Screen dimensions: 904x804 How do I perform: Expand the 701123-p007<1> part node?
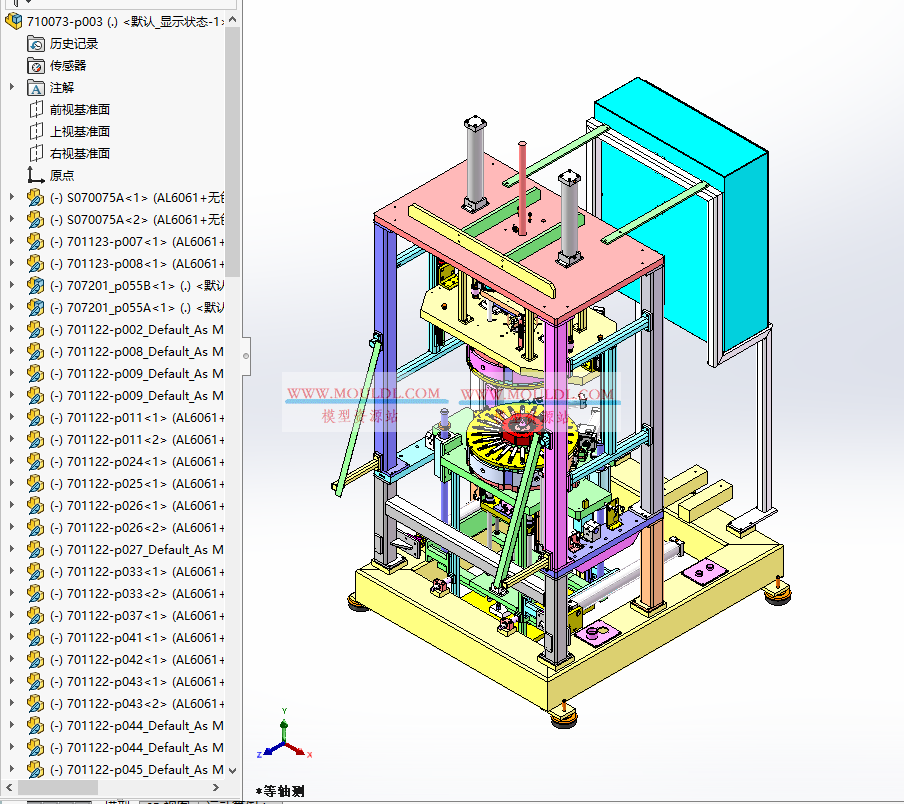coord(12,241)
